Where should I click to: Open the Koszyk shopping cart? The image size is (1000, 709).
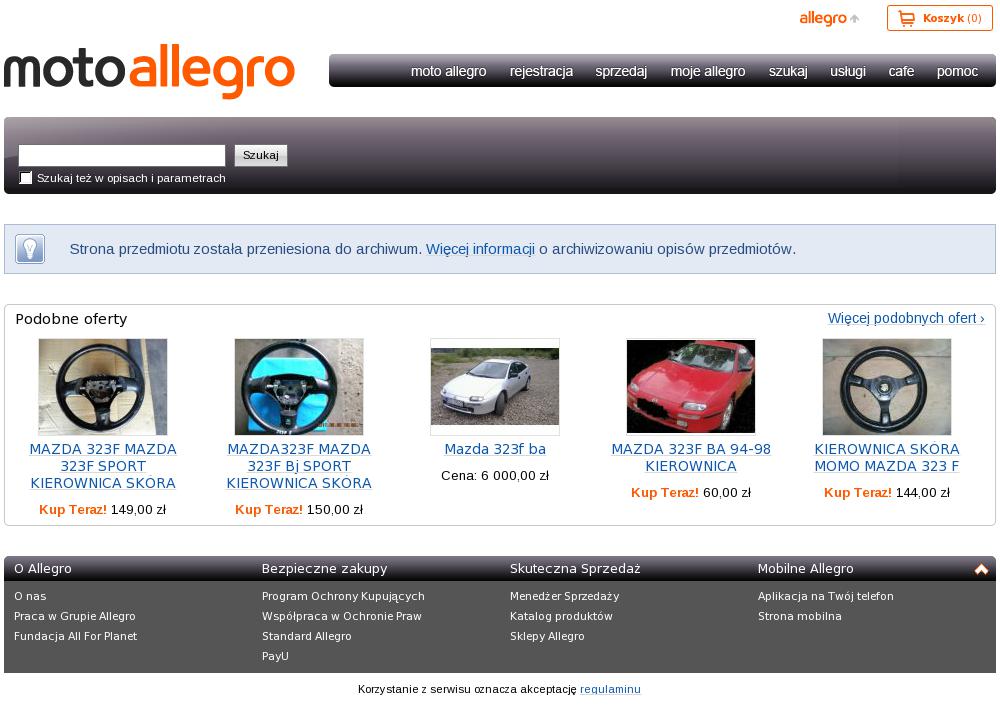pos(939,18)
